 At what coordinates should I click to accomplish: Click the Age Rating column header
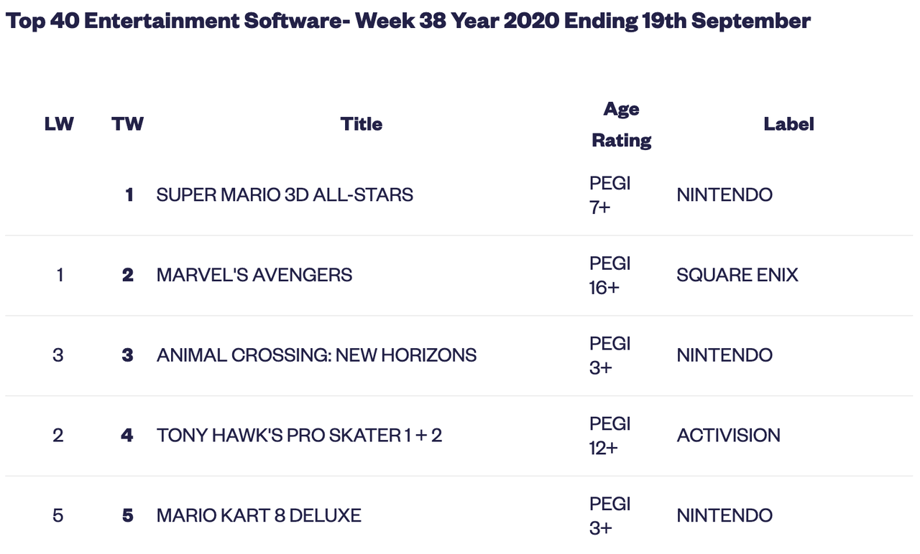621,124
